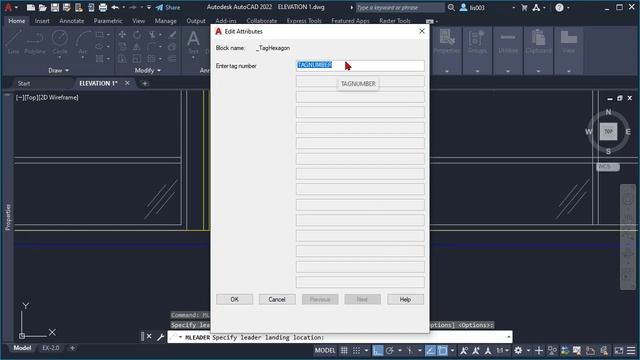Open the undo history dropdown arrow

124,7
